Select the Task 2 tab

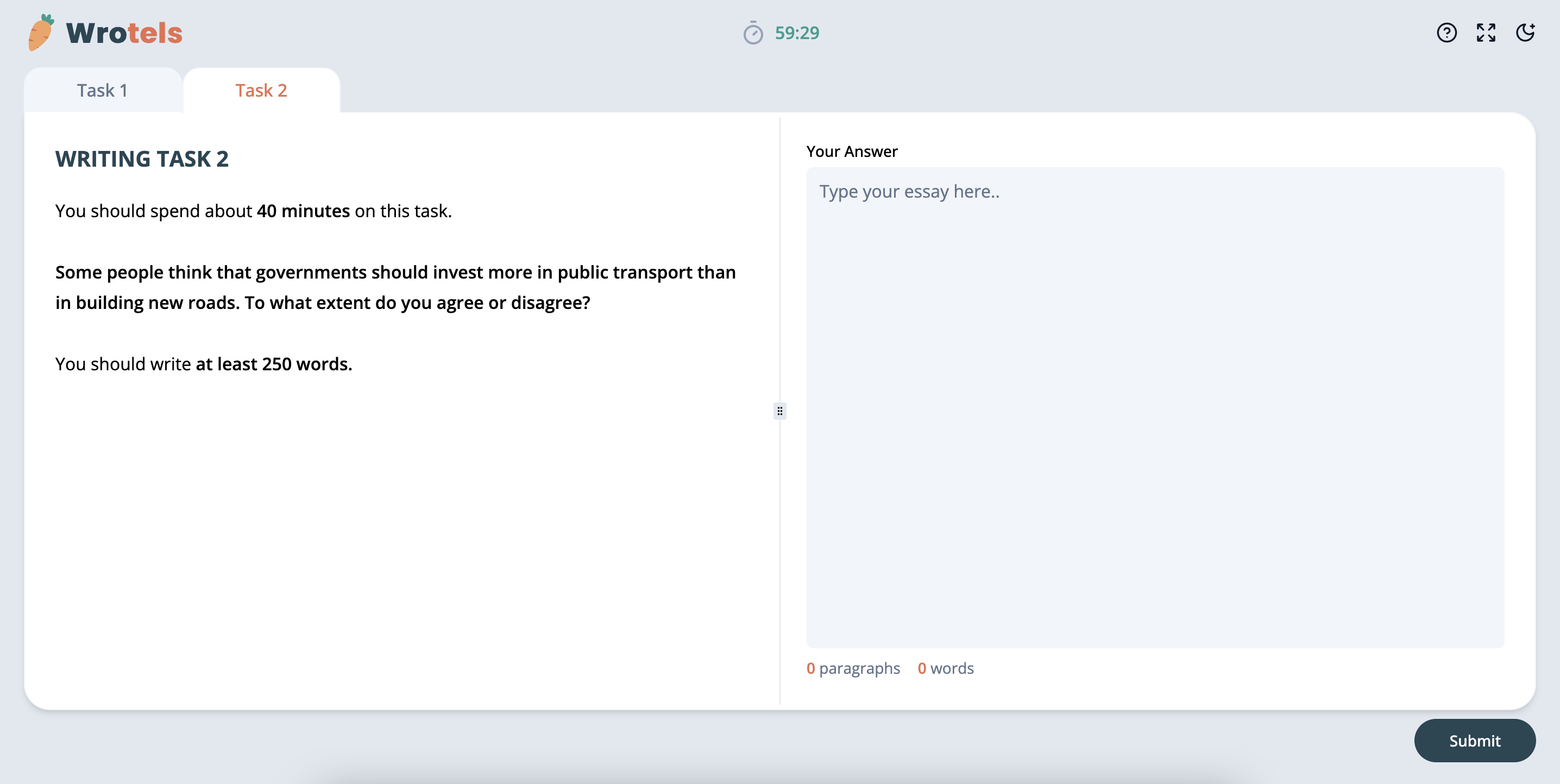pyautogui.click(x=261, y=90)
